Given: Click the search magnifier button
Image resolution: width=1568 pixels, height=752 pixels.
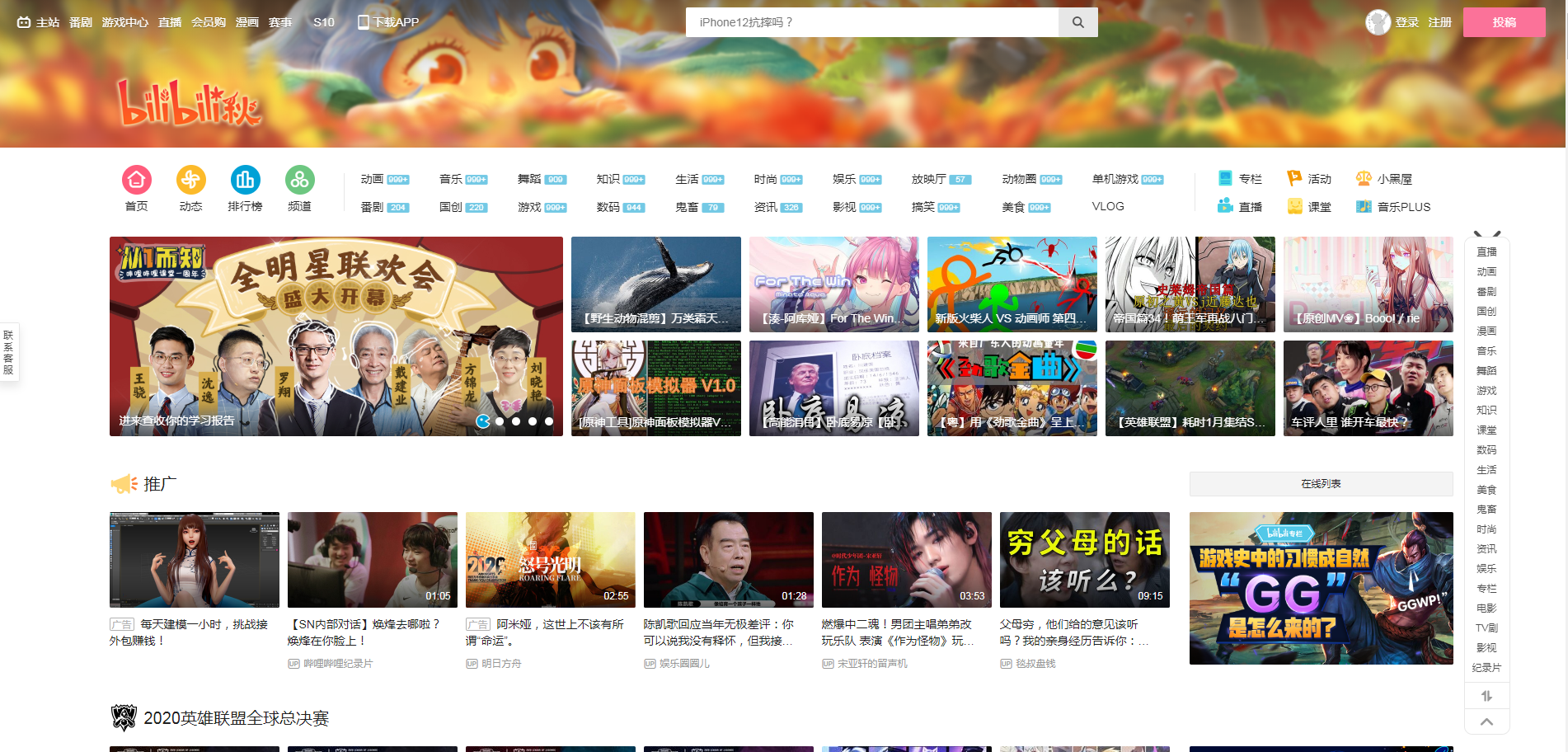Looking at the screenshot, I should point(1077,22).
